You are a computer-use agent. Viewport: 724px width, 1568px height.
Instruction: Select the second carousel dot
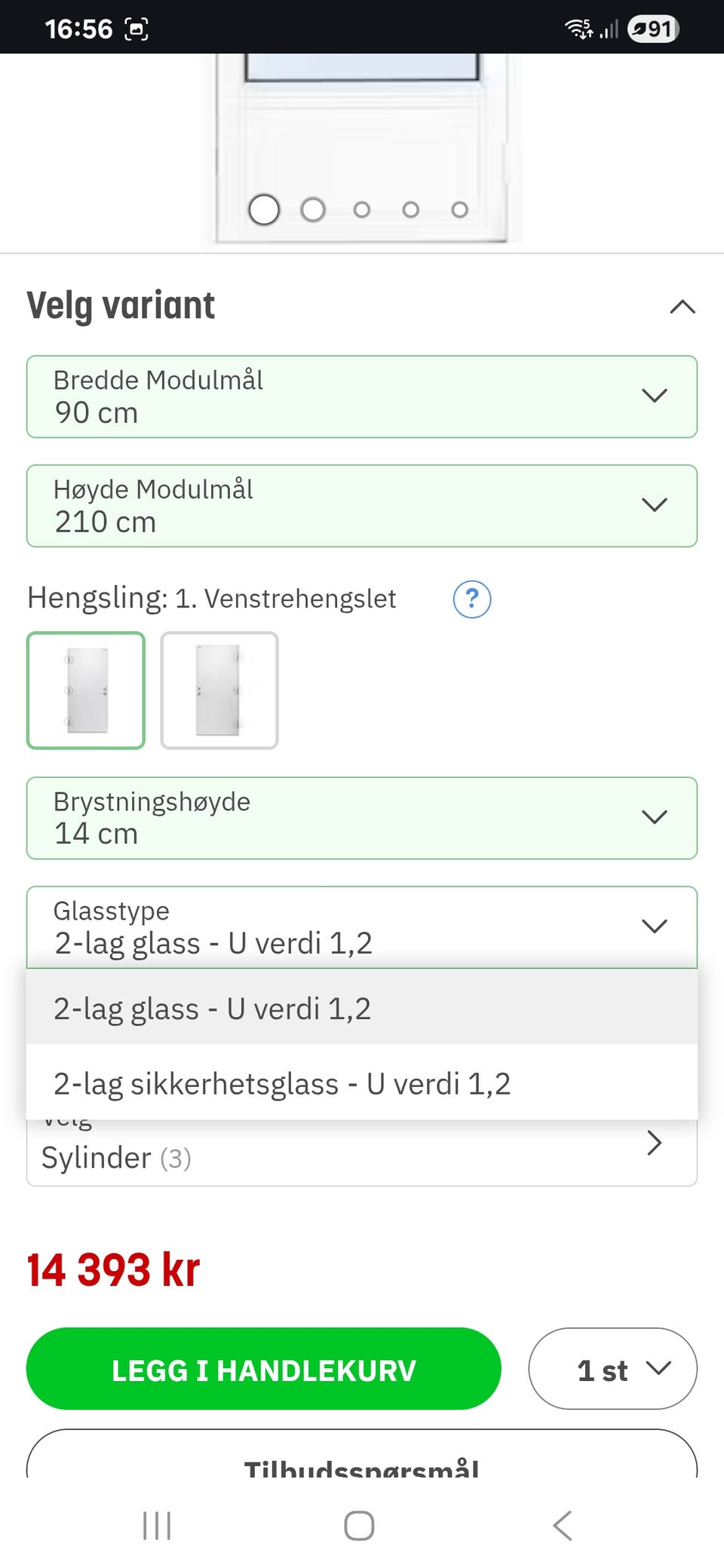point(313,210)
